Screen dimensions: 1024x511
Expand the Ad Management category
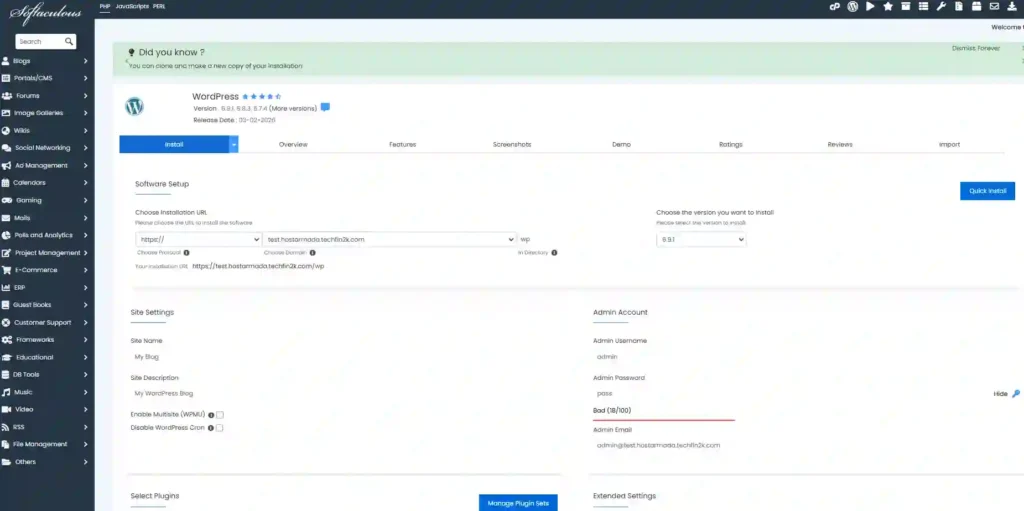click(45, 165)
